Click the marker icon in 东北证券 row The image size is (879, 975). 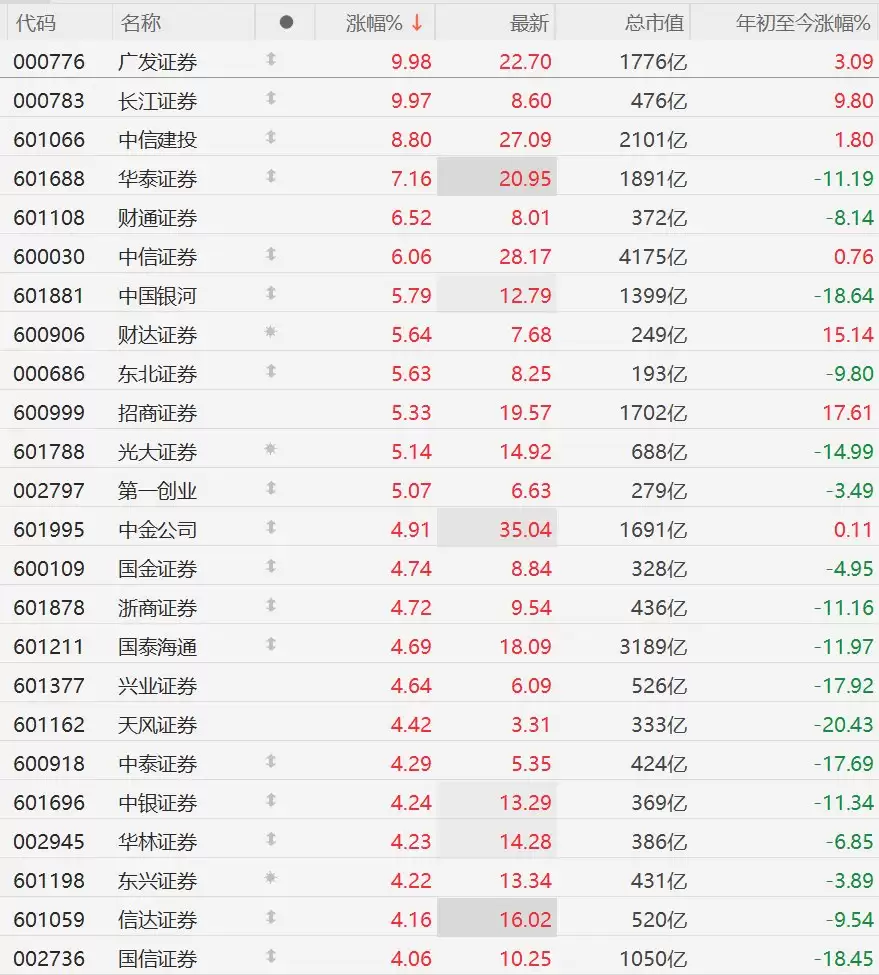point(270,371)
